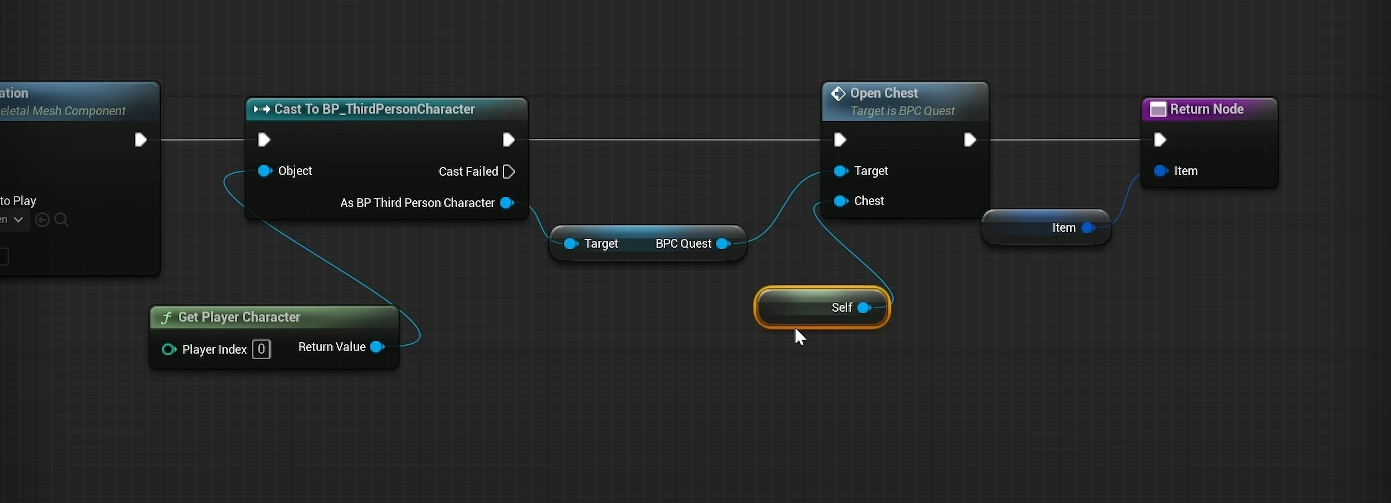Click the Player Index input pin
This screenshot has height=503, width=1391.
click(x=169, y=349)
